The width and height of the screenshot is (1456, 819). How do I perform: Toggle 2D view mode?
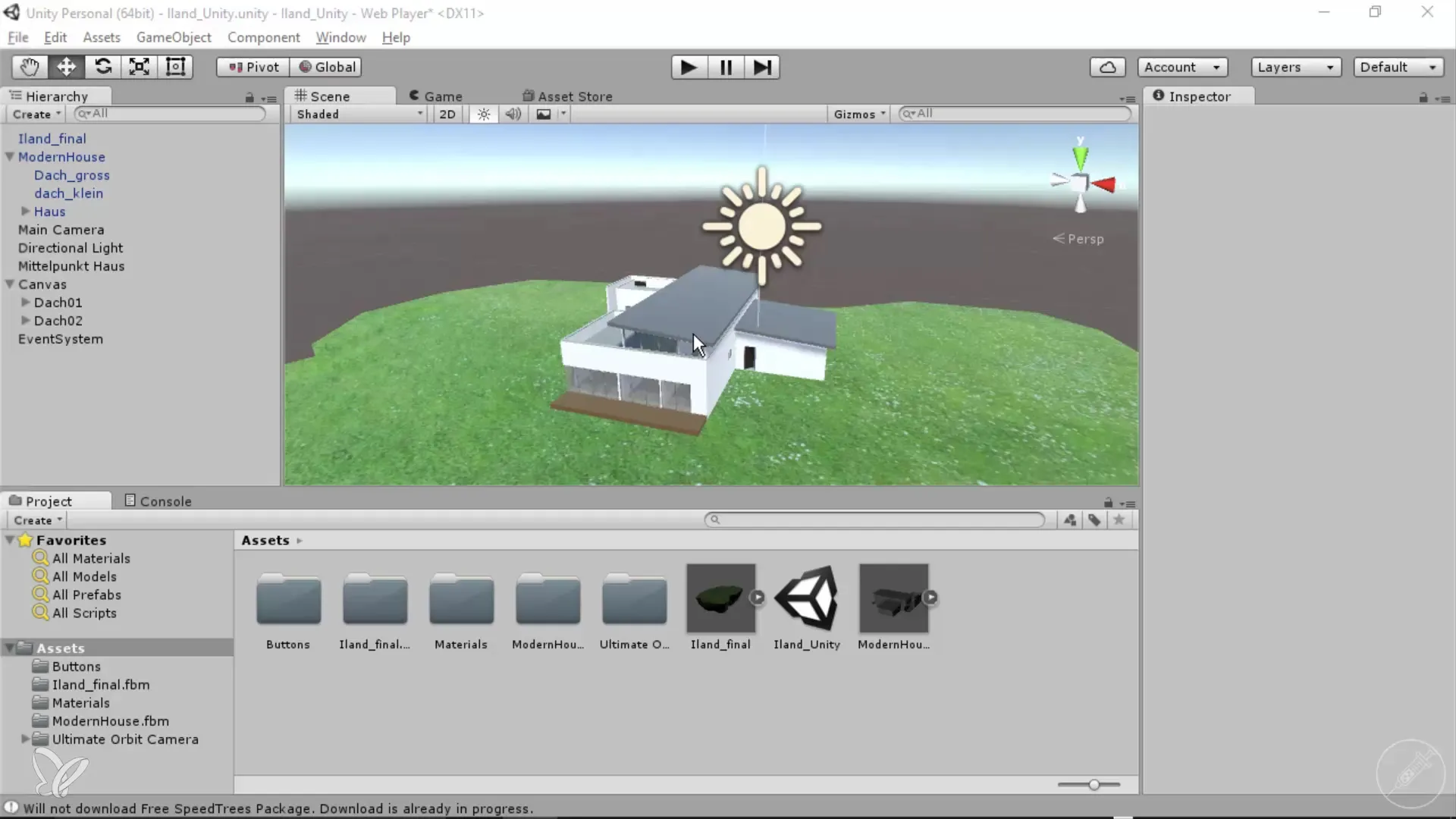point(447,114)
